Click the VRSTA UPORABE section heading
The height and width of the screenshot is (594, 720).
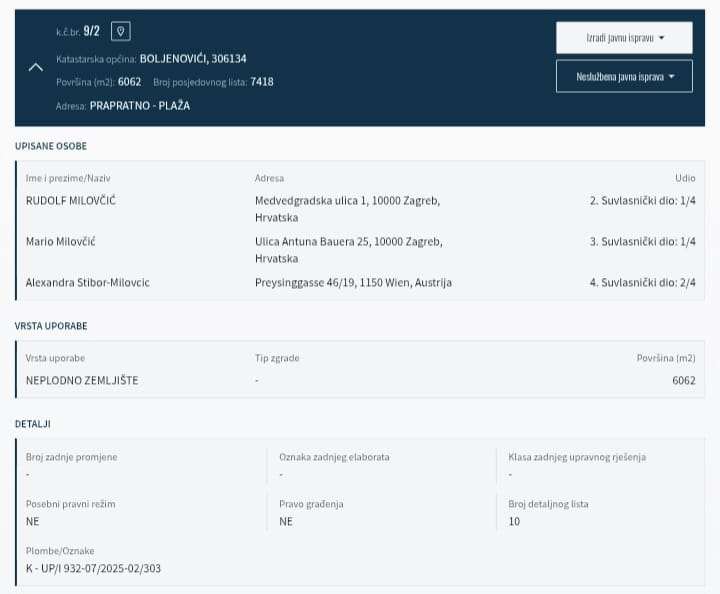click(51, 326)
